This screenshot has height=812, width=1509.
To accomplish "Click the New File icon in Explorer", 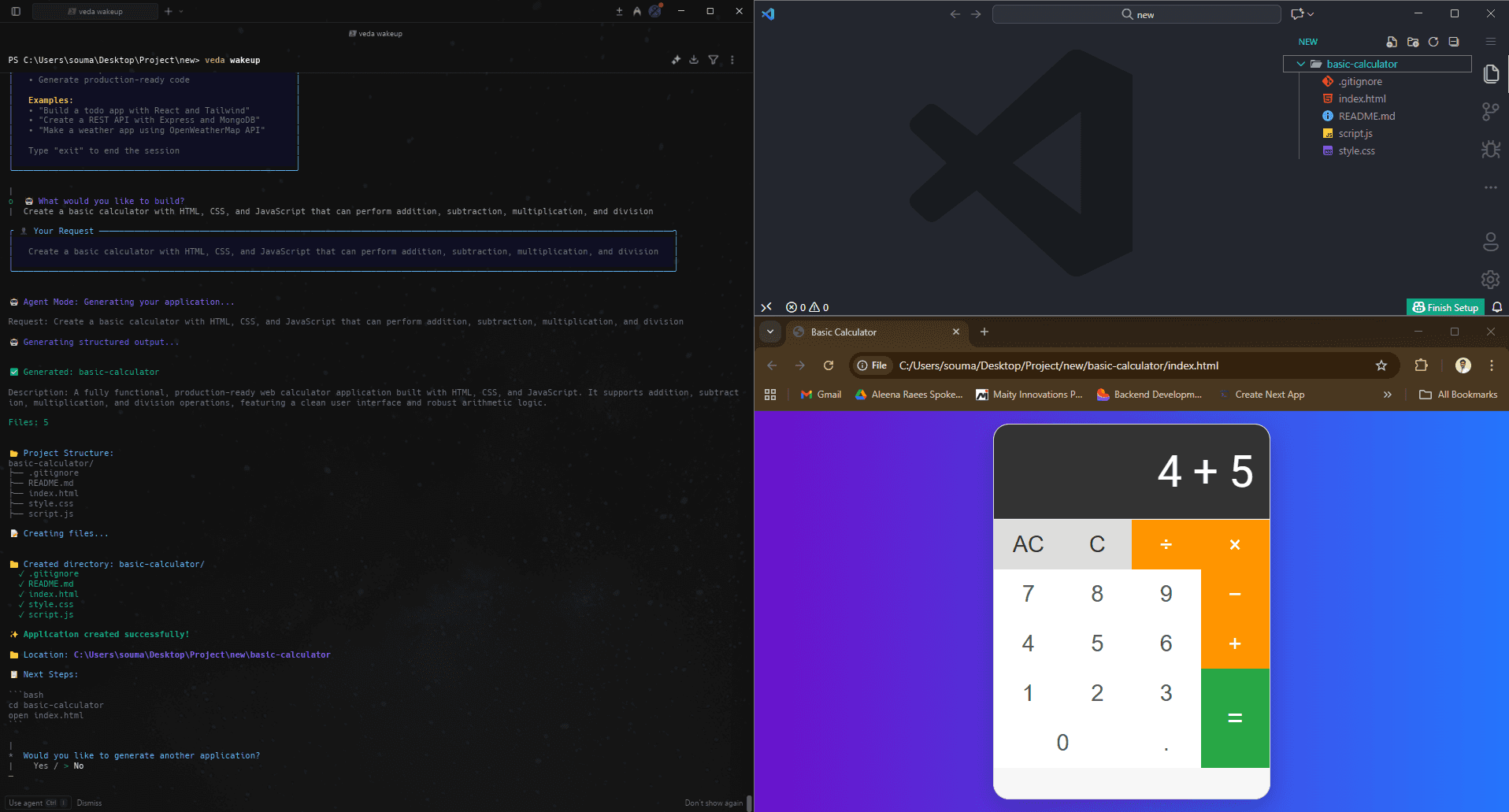I will click(1392, 42).
